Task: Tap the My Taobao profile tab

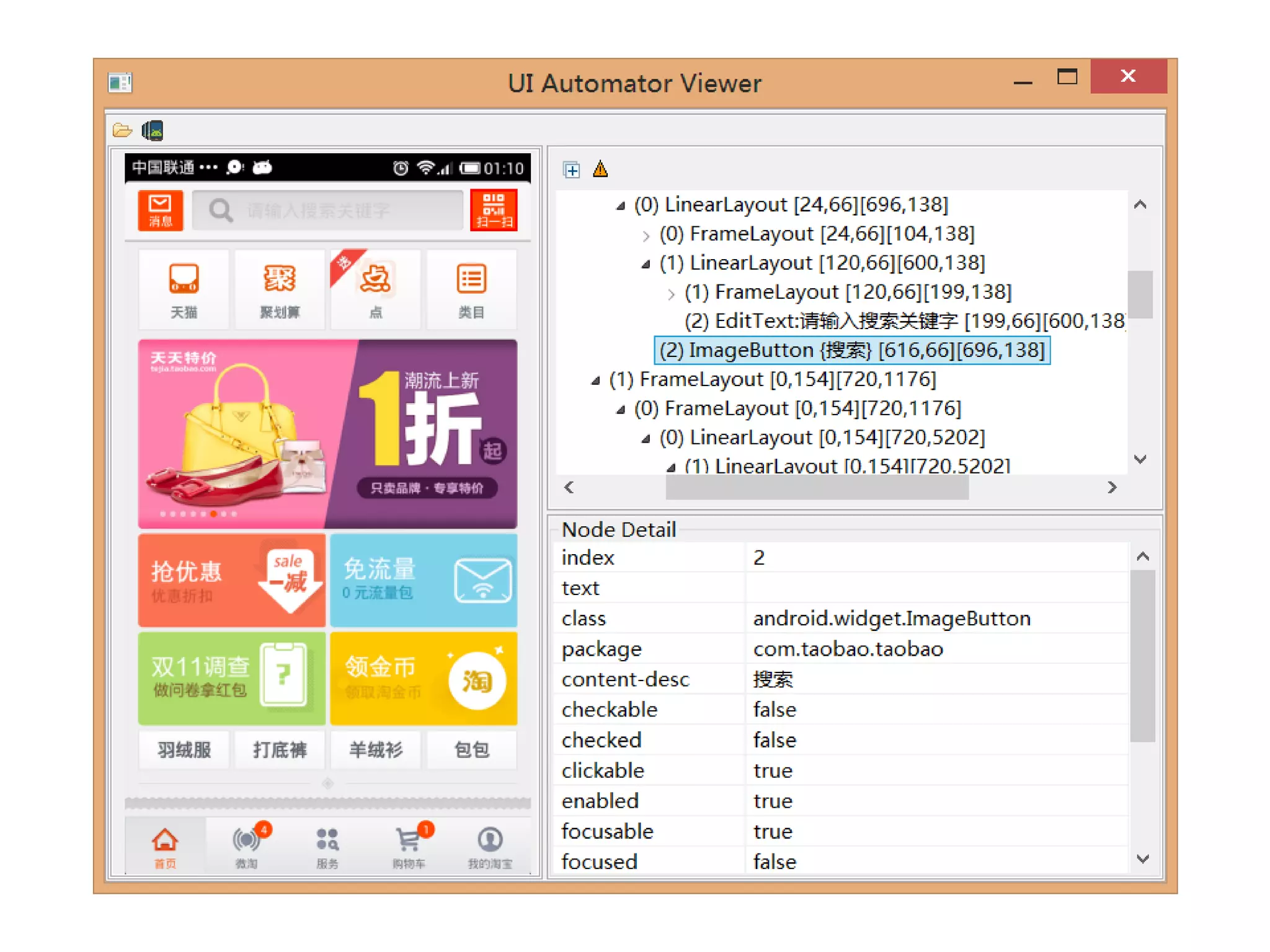Action: [x=490, y=845]
